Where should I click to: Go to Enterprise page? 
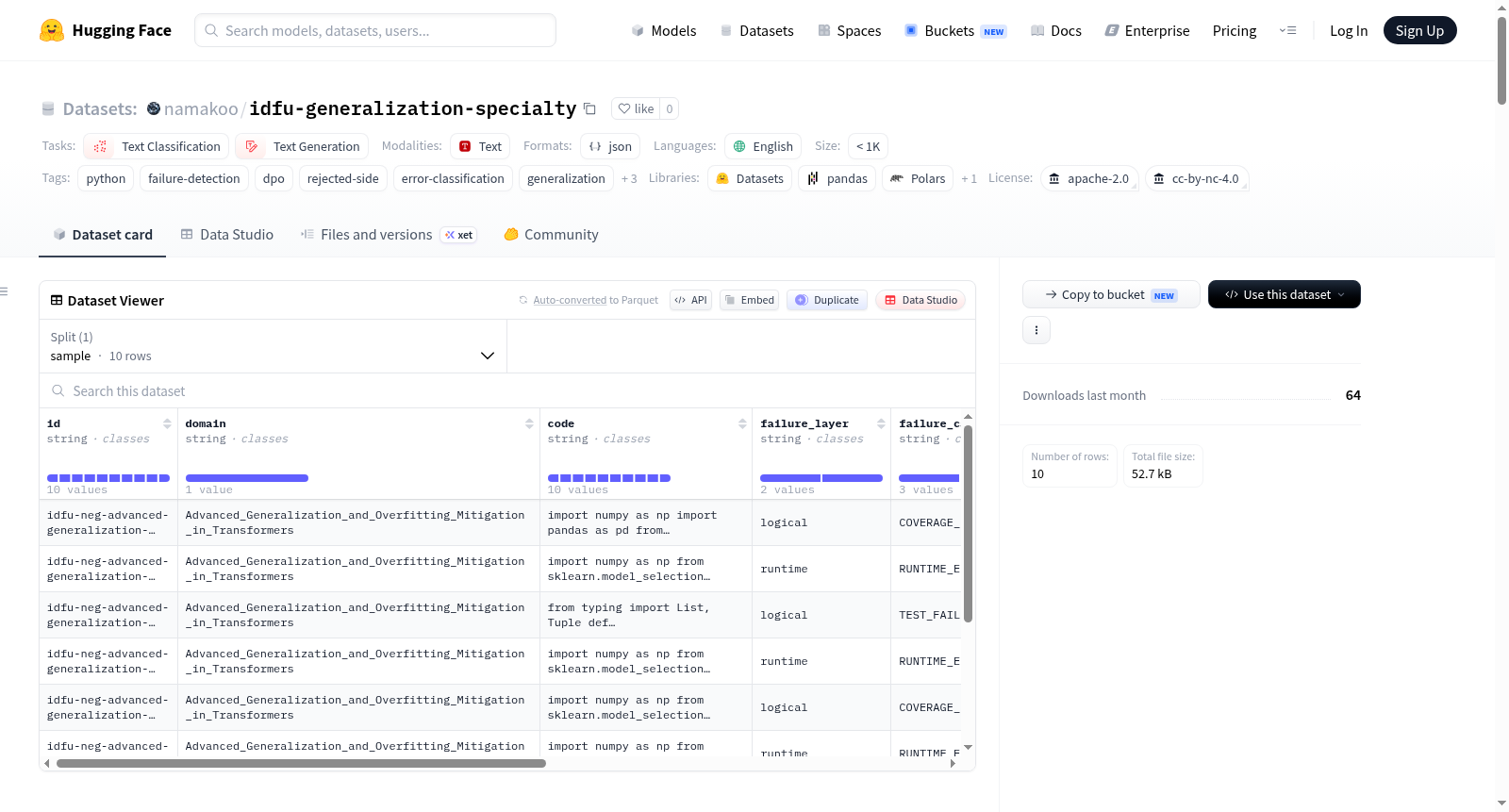1148,30
